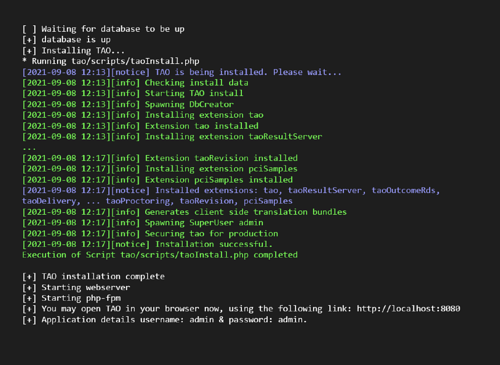Click the 'Application details username: admin' line

(x=165, y=320)
